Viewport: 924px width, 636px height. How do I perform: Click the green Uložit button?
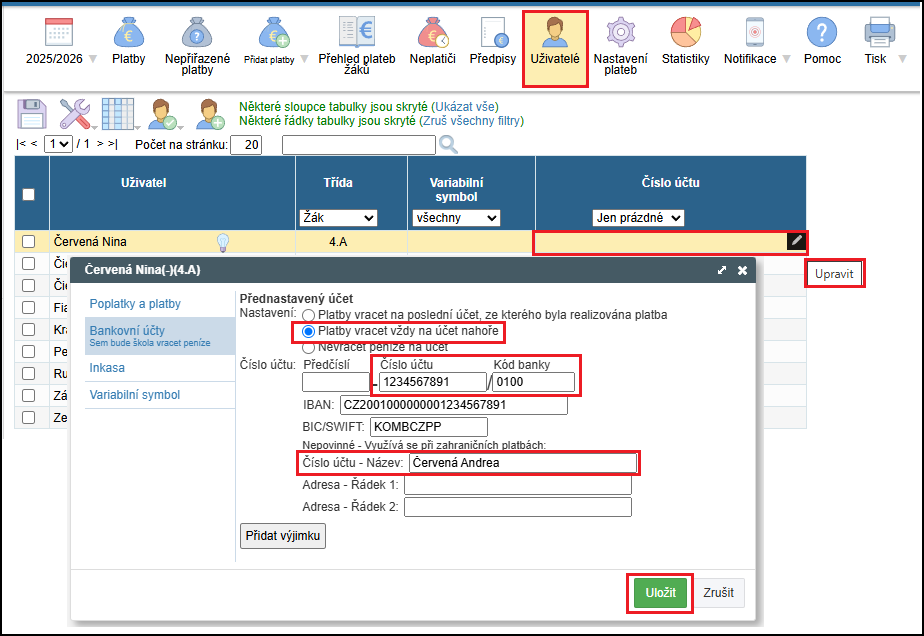point(660,592)
